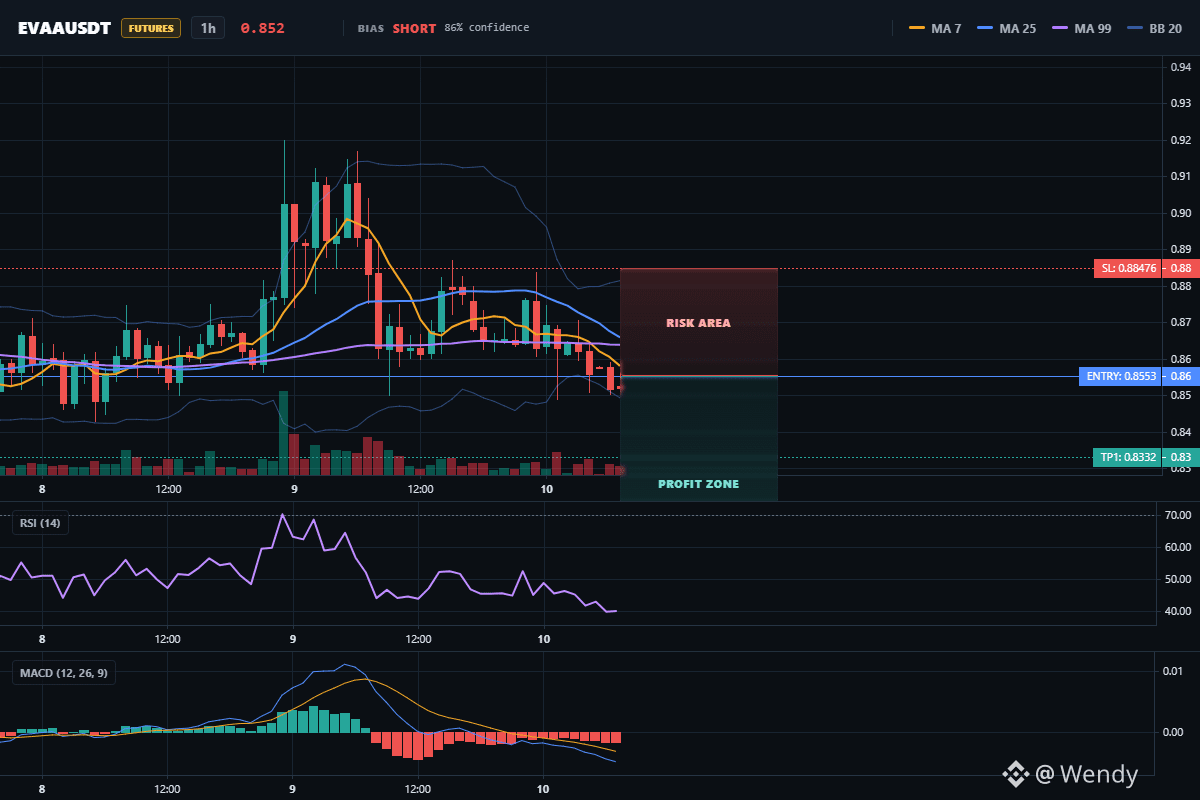The height and width of the screenshot is (800, 1200).
Task: Click the 0.91 price axis value
Action: tap(1181, 176)
